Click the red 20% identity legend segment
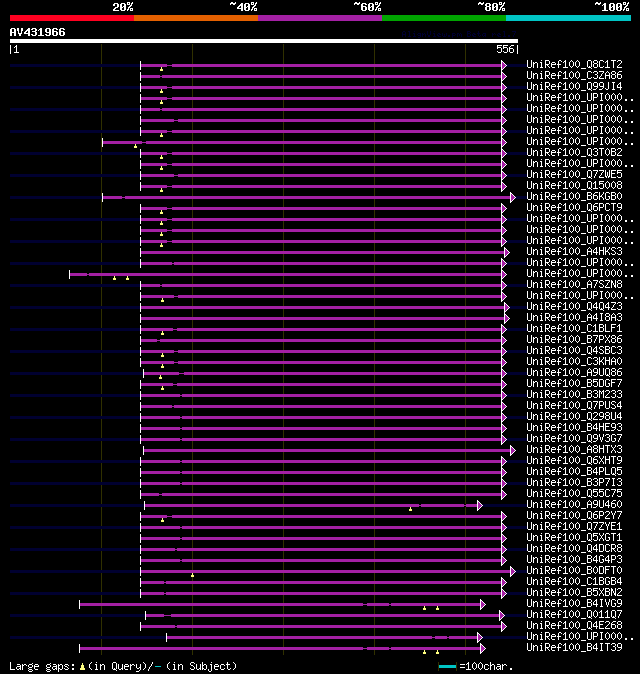The image size is (640, 674). point(72,18)
